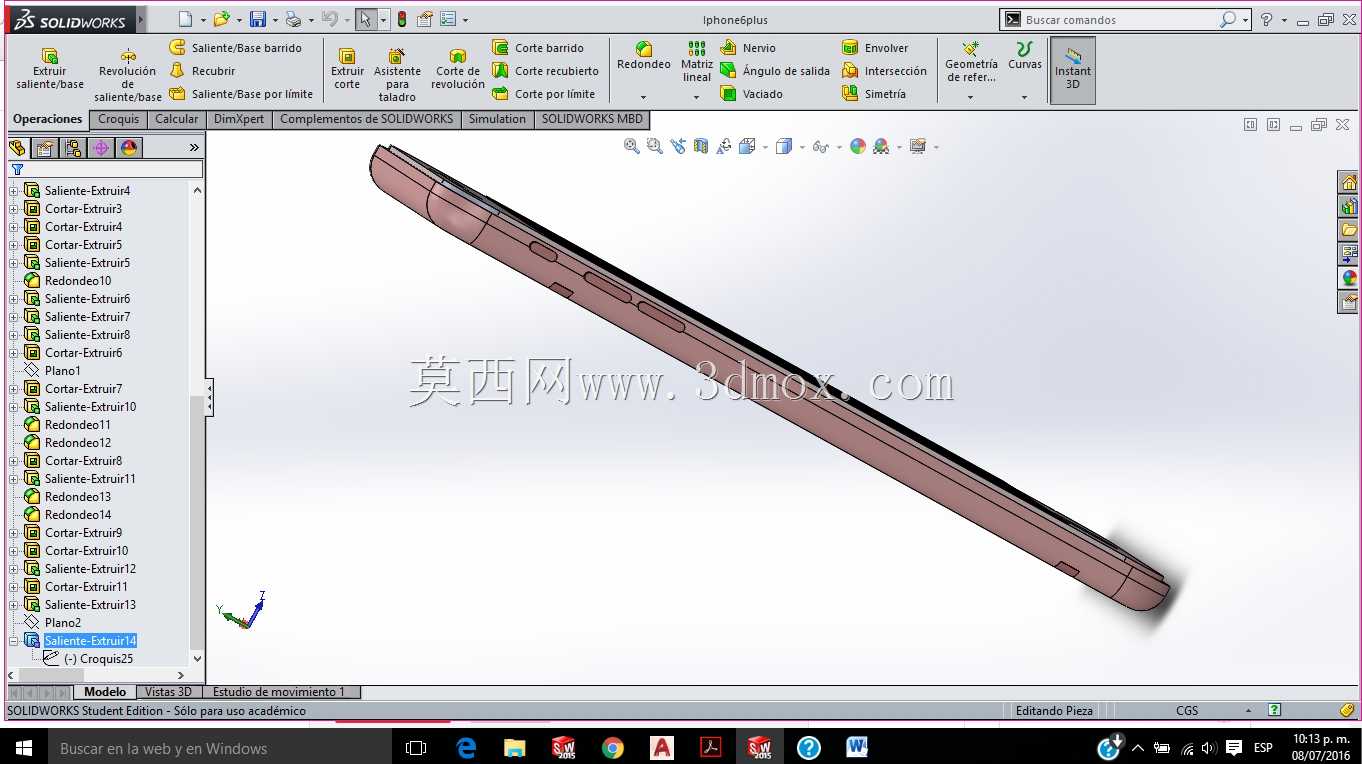The height and width of the screenshot is (764, 1362).
Task: Choose Revolución de saliente/base feature
Action: [128, 74]
